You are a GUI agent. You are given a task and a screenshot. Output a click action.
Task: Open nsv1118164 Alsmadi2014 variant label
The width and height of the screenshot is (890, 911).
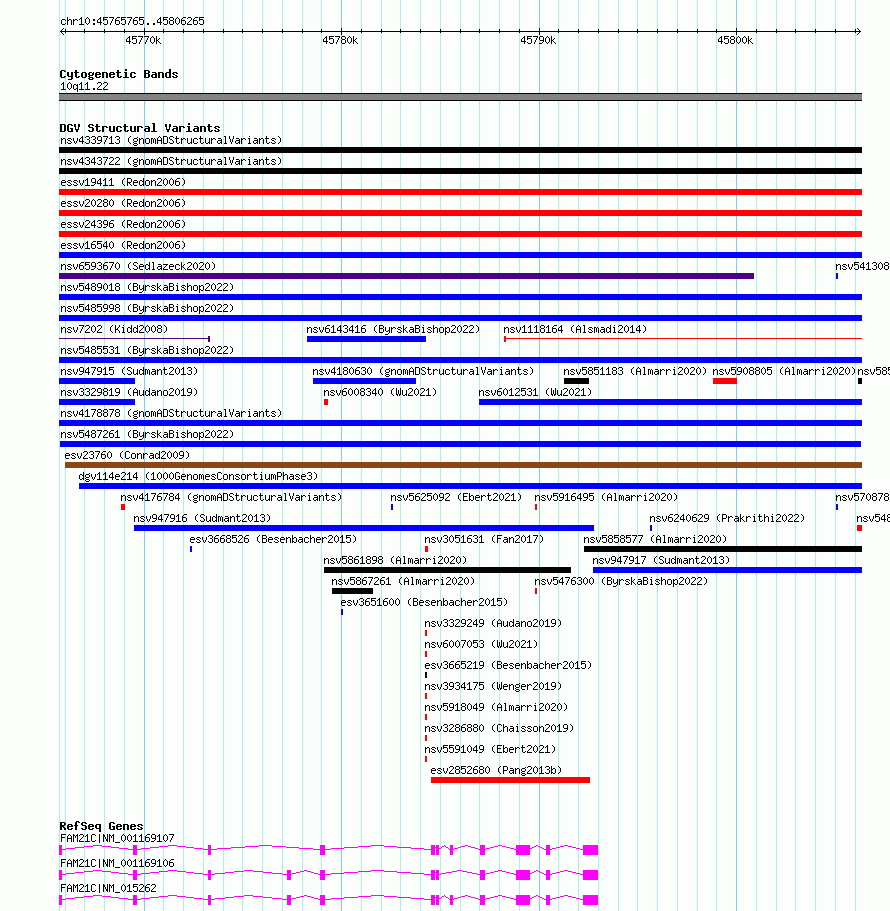pyautogui.click(x=575, y=329)
